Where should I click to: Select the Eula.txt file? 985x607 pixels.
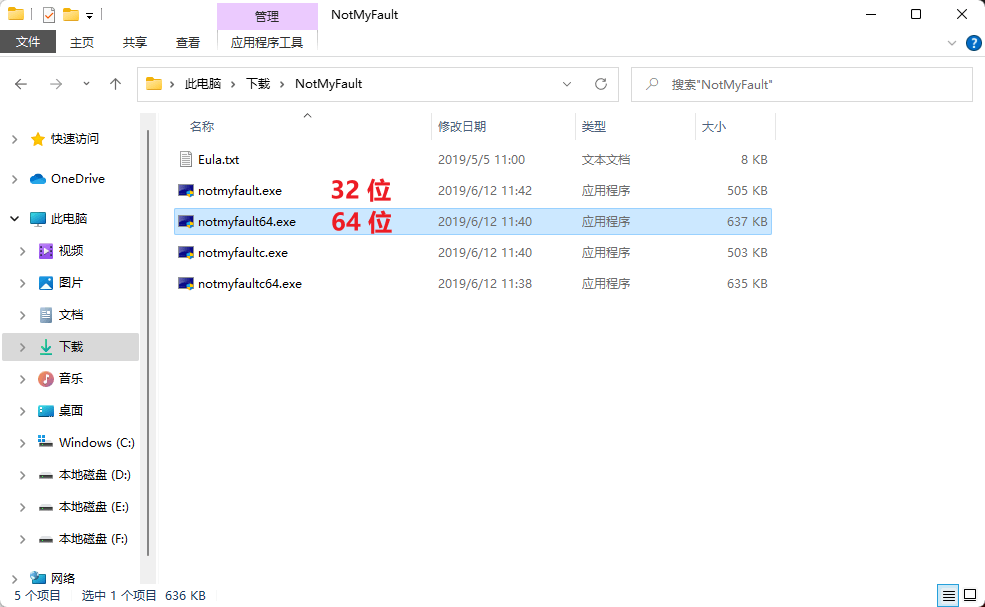click(x=218, y=160)
